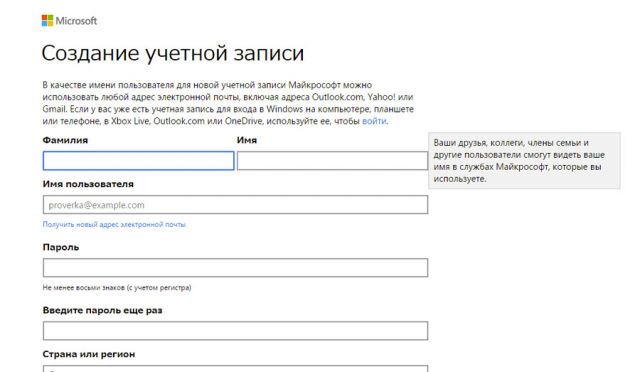Click the Имя пользователя label
640x372 pixels.
click(88, 184)
